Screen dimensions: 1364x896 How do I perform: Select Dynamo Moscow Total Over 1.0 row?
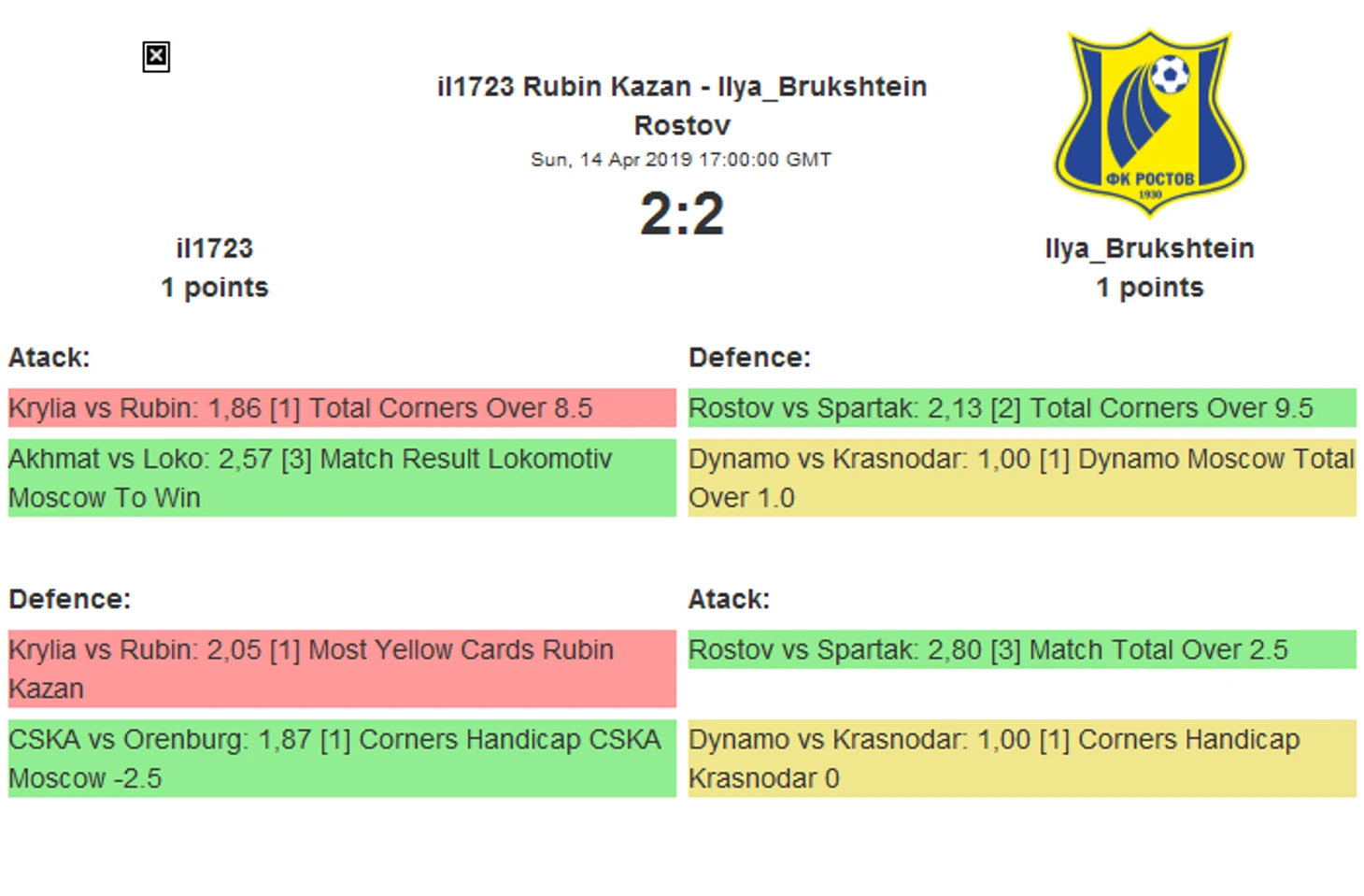point(1022,477)
